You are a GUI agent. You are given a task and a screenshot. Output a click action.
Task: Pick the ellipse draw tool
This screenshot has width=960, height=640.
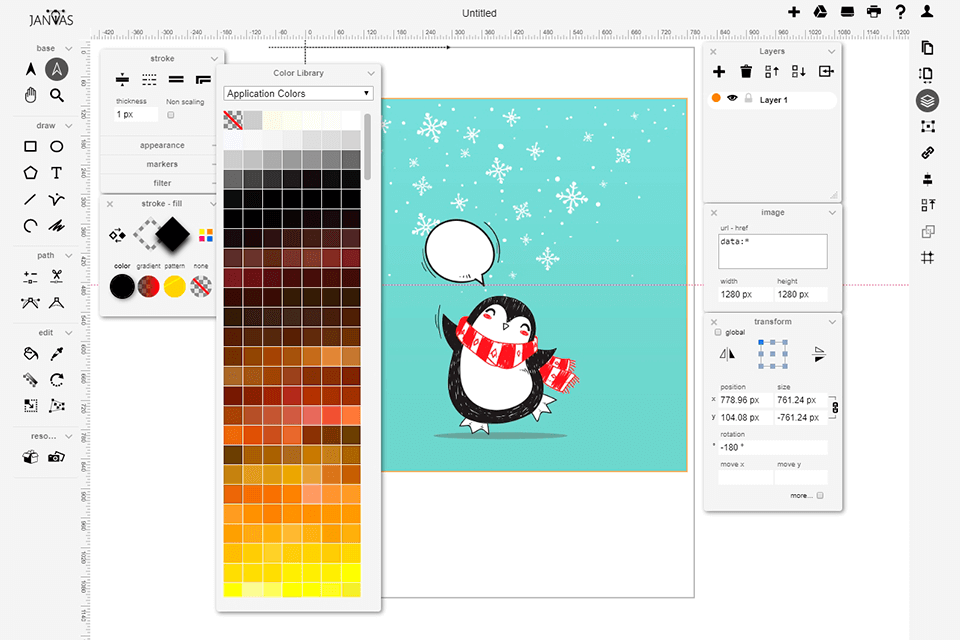(x=56, y=146)
